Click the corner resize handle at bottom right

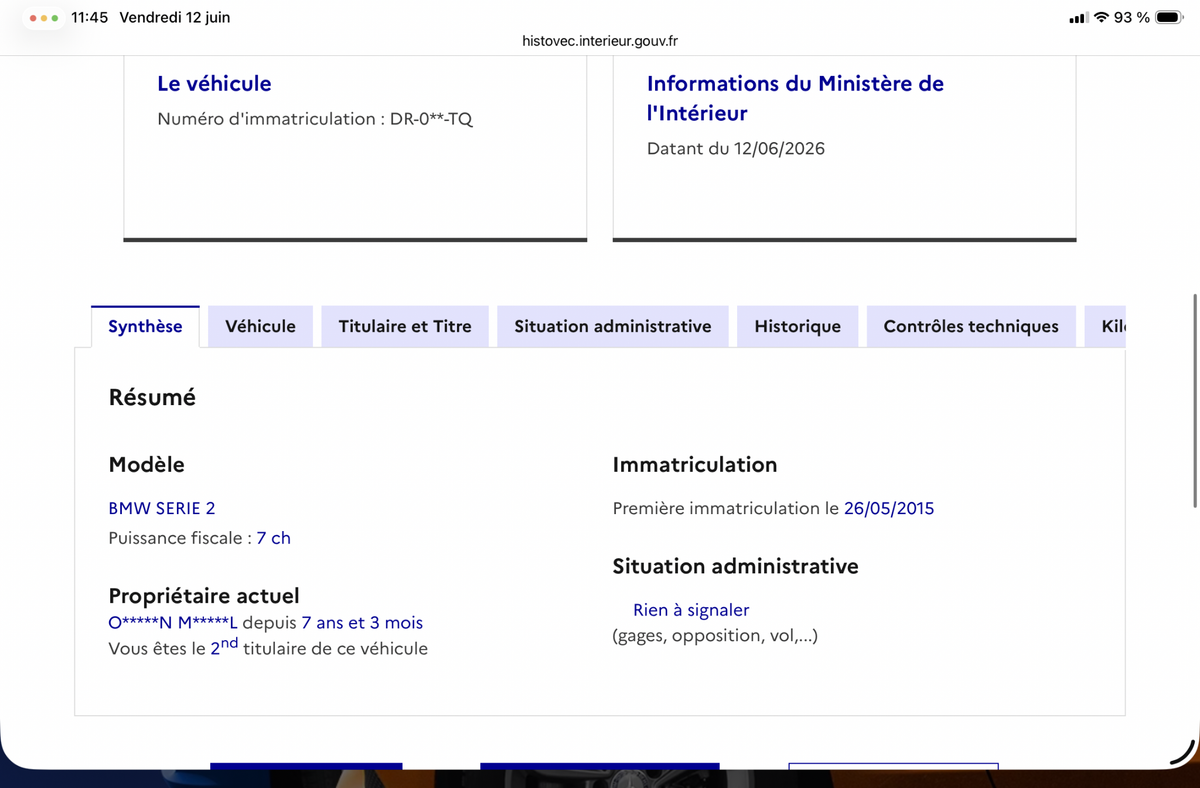pos(1183,751)
